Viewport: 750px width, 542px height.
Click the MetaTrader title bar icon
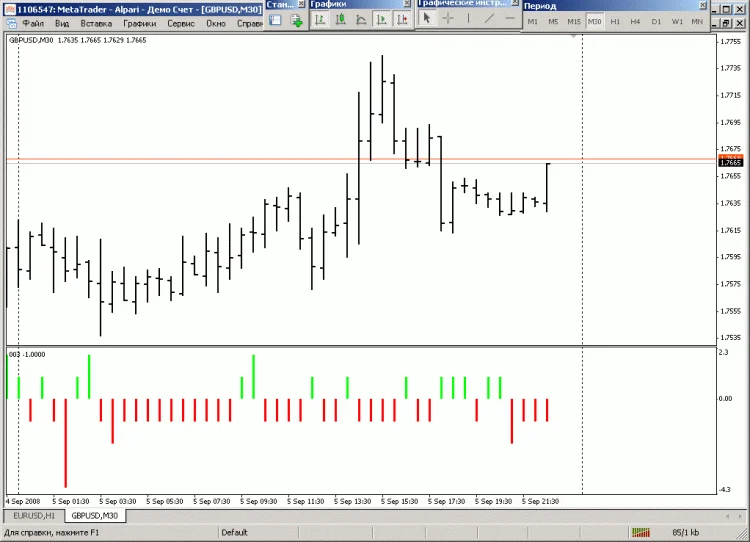[x=10, y=10]
